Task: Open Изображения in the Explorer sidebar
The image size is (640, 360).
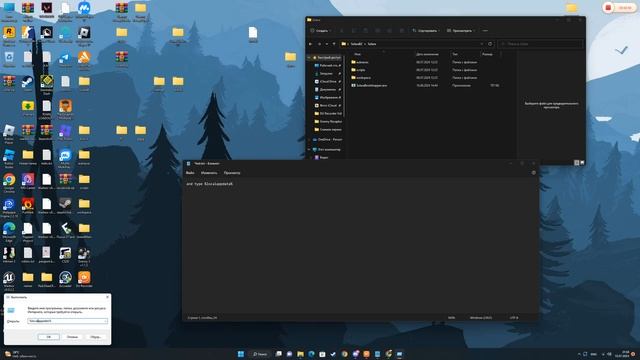Action: click(328, 98)
